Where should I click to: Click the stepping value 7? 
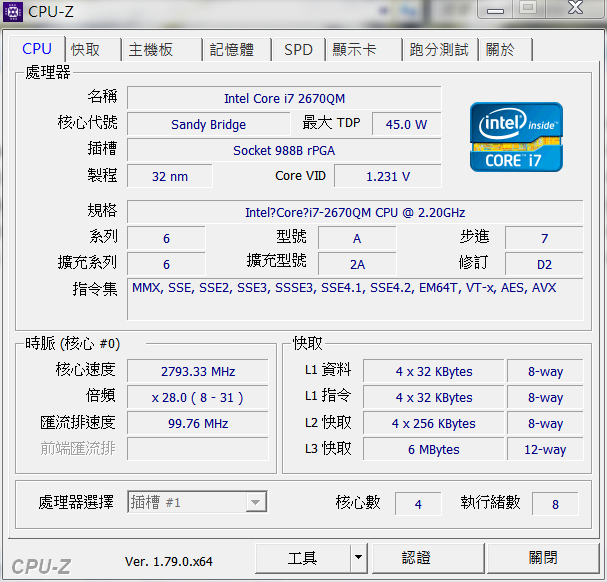(x=544, y=238)
